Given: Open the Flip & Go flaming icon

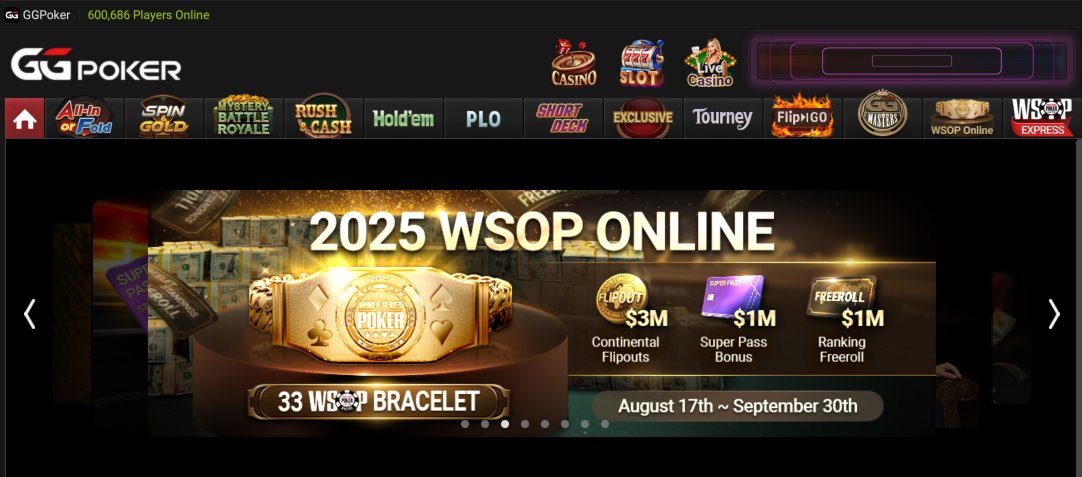Looking at the screenshot, I should (x=803, y=118).
